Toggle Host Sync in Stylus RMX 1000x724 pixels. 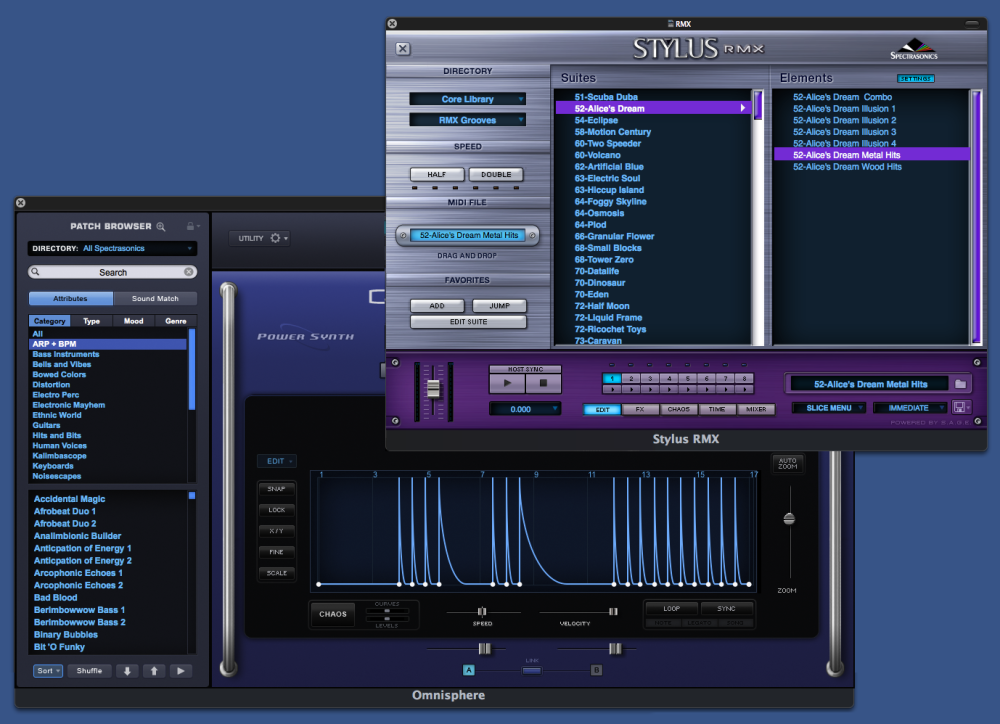pyautogui.click(x=526, y=369)
